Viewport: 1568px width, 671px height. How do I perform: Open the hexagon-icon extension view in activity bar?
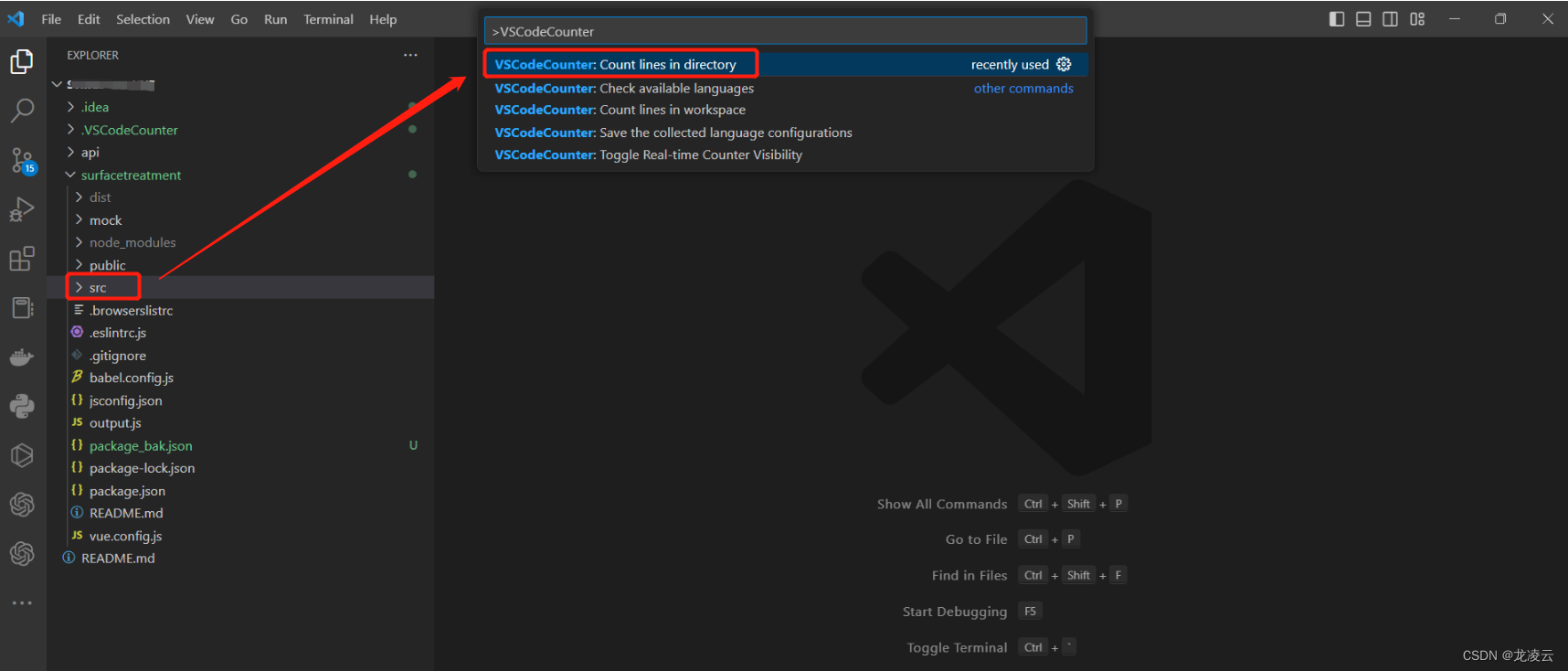pos(22,455)
